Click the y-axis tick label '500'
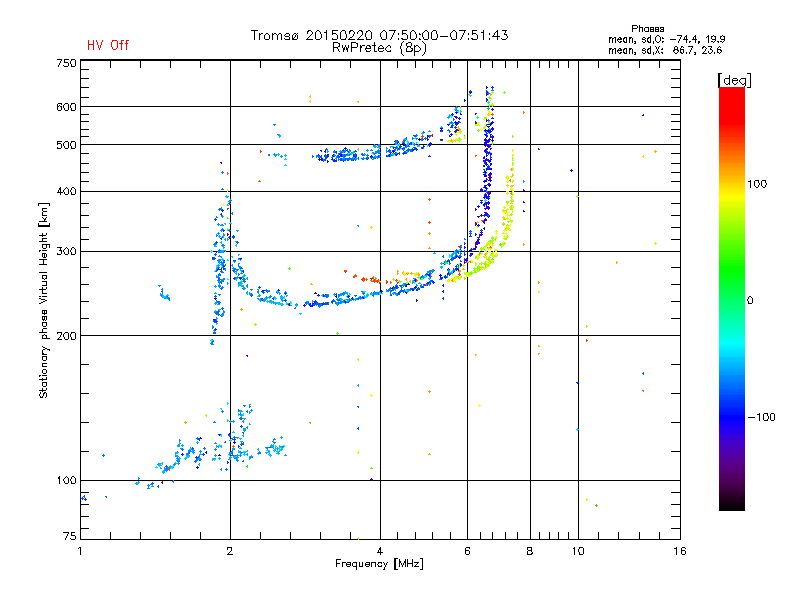Viewport: 800px width, 600px height. click(x=66, y=145)
